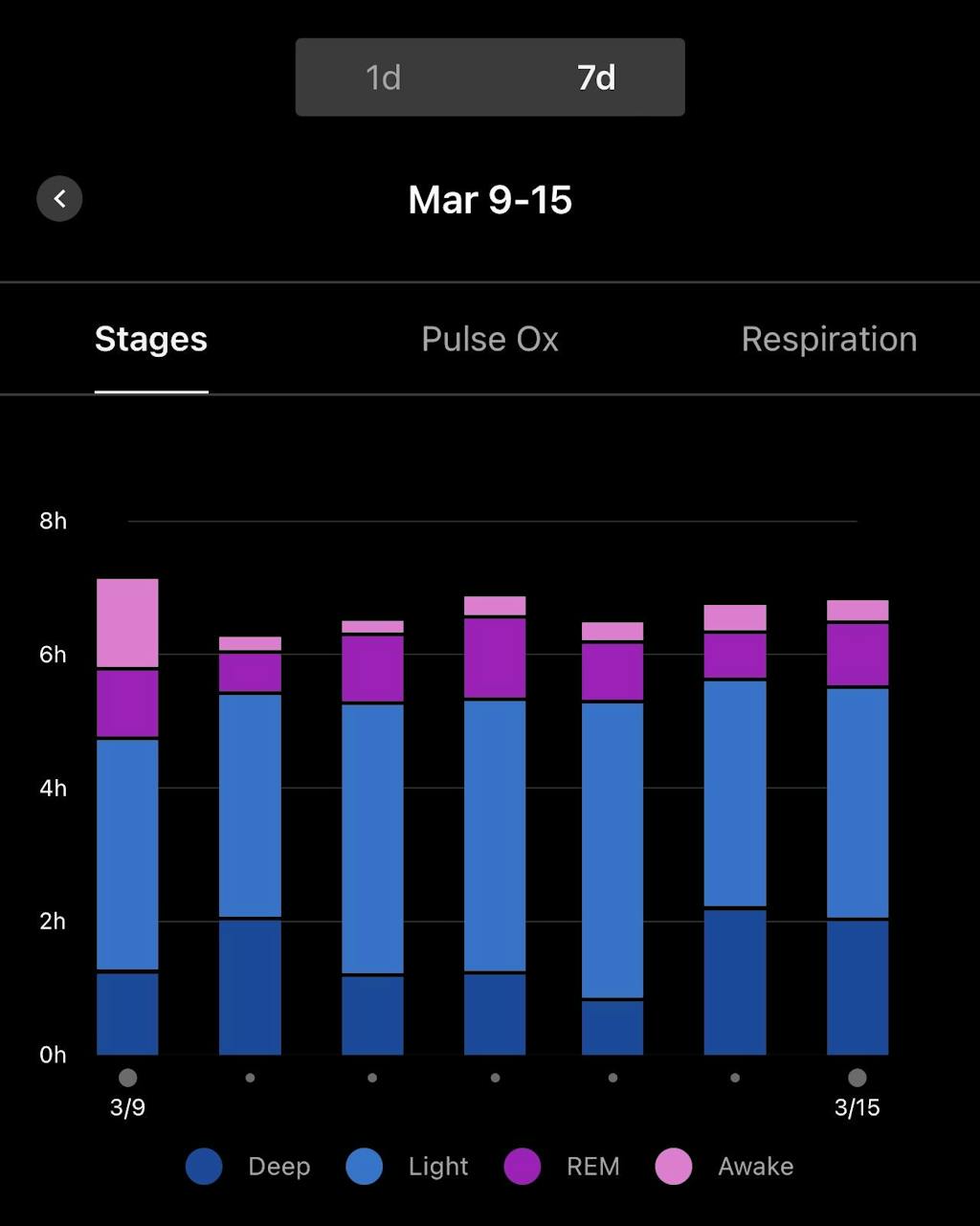Switch to the 1d view
Viewport: 980px width, 1226px height.
point(383,78)
